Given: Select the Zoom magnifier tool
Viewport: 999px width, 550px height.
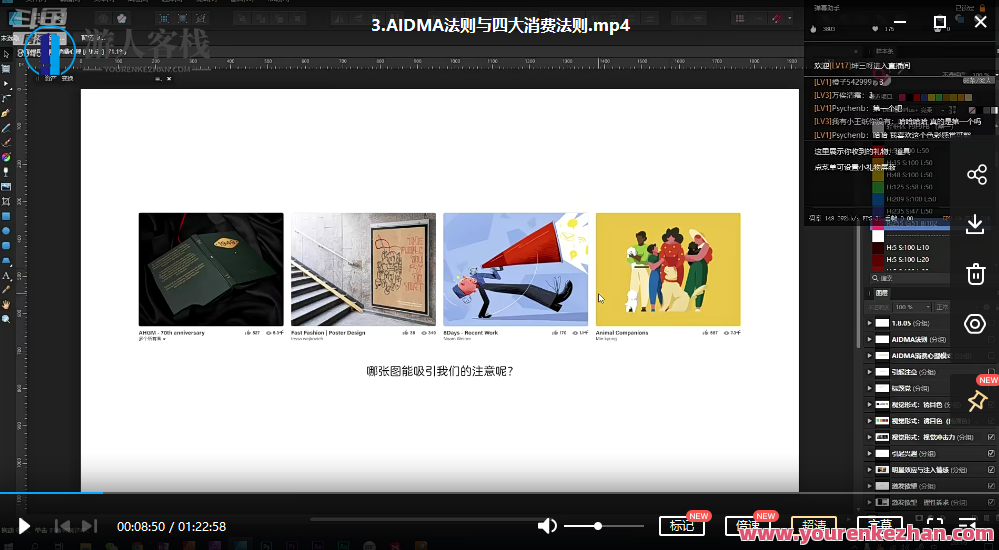Looking at the screenshot, I should pos(6,319).
